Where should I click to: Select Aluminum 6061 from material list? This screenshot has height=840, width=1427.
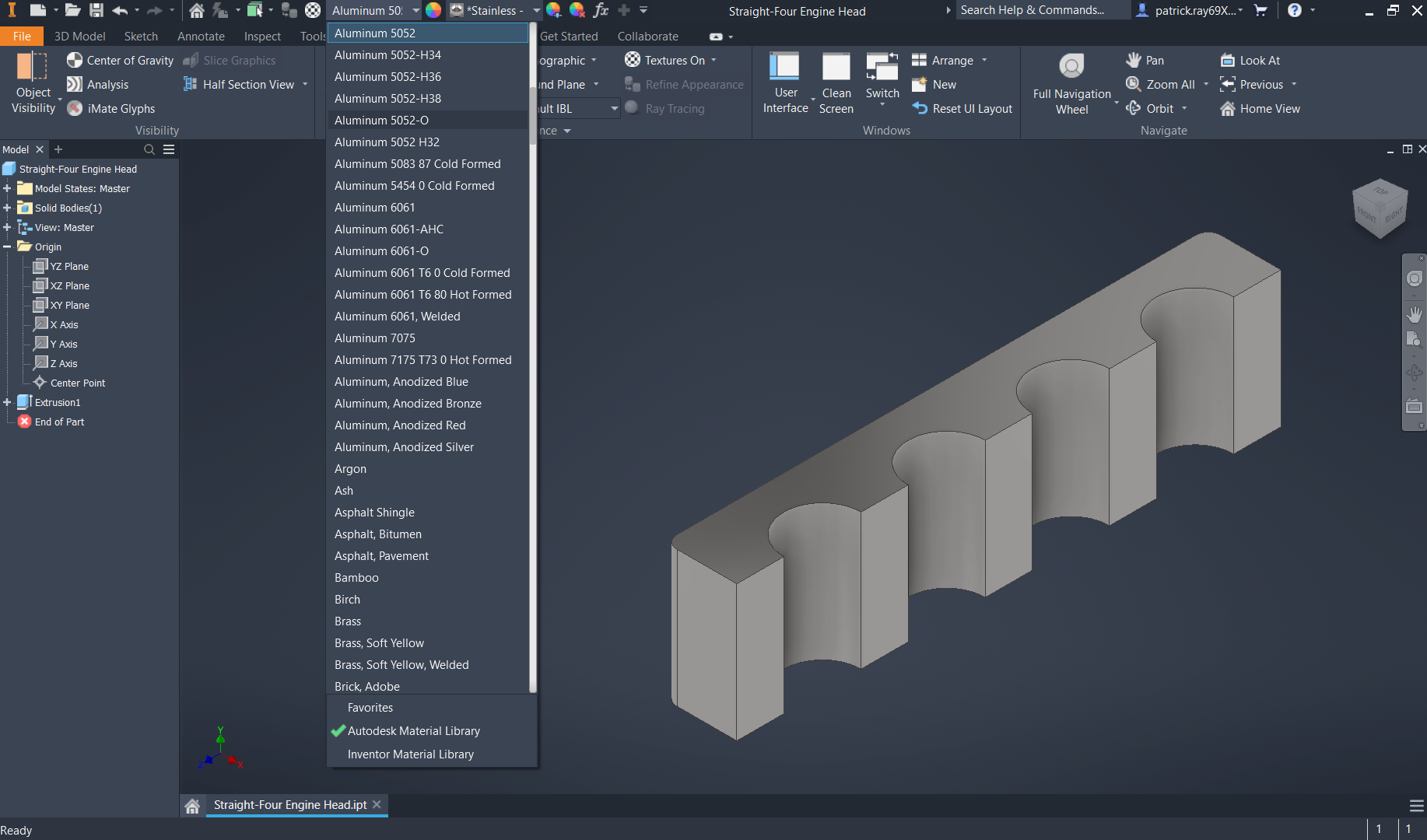tap(374, 208)
